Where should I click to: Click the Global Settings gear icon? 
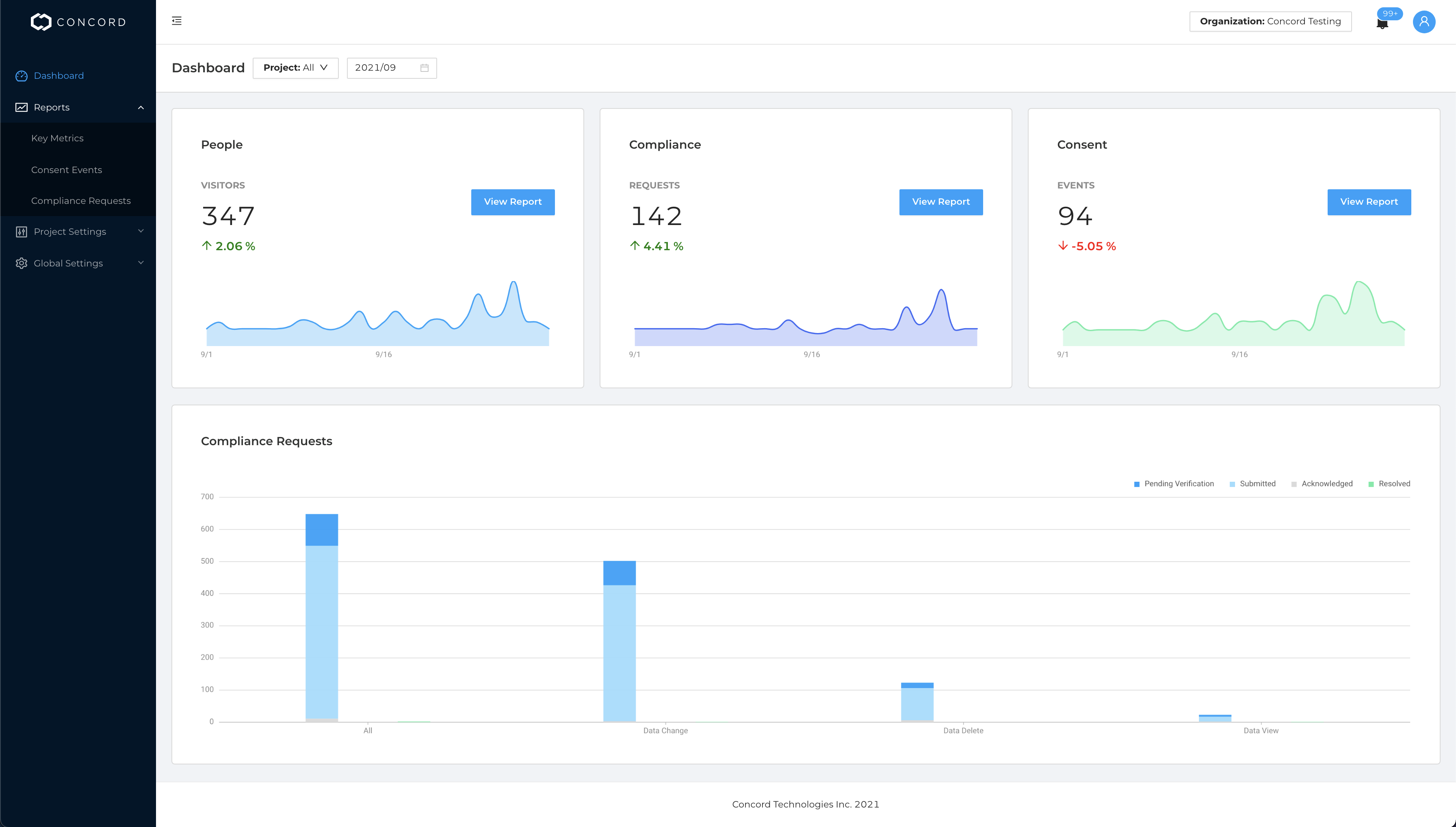coord(22,263)
